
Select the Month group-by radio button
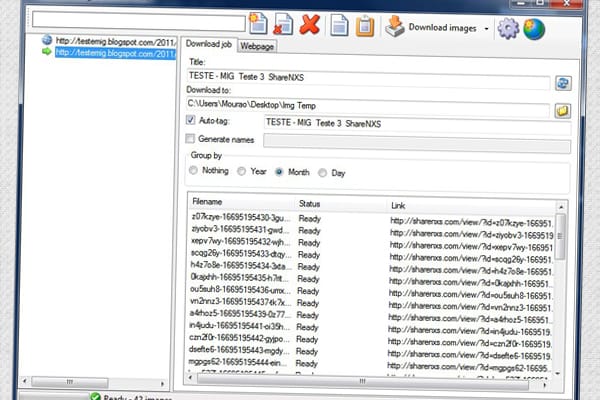pyautogui.click(x=279, y=172)
